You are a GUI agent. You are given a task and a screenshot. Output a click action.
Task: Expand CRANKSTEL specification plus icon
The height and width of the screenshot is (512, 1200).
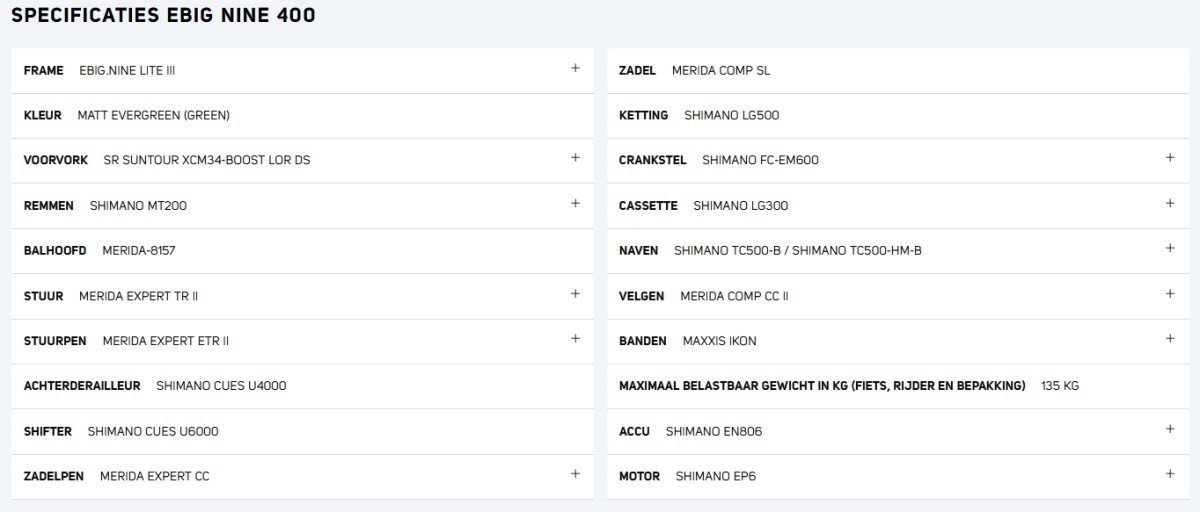1170,158
